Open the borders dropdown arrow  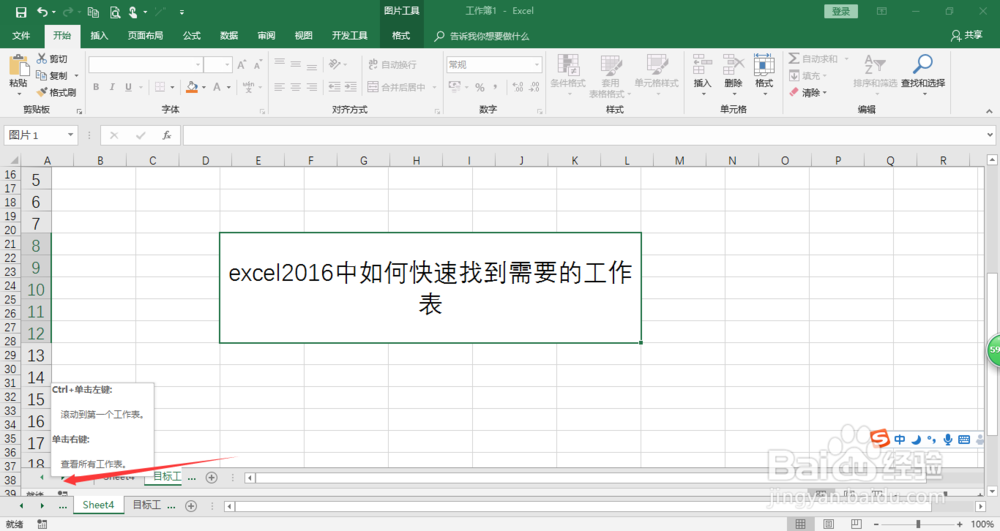pos(172,87)
